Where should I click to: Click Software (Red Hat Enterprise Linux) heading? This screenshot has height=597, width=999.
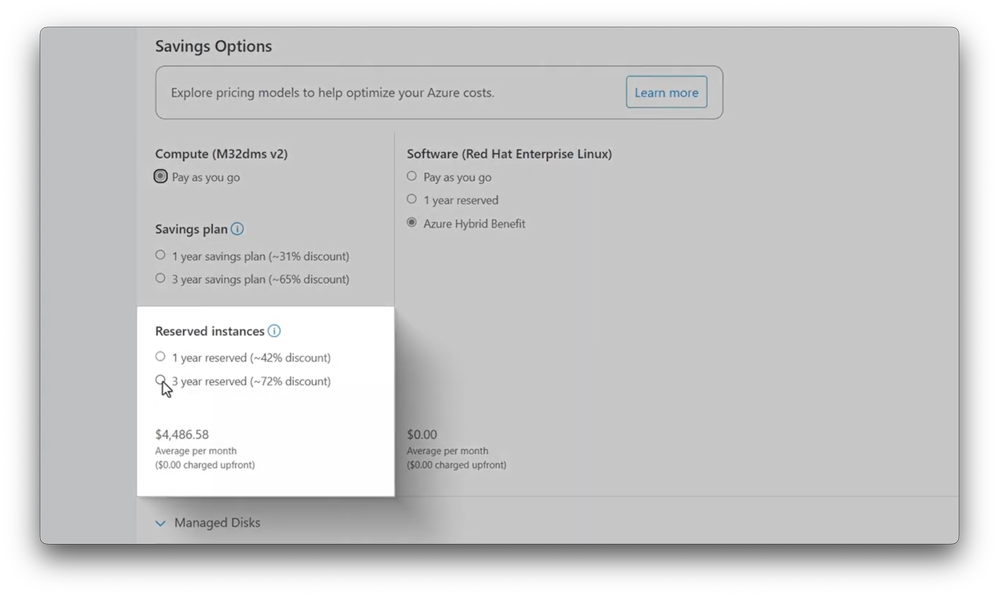coord(509,154)
